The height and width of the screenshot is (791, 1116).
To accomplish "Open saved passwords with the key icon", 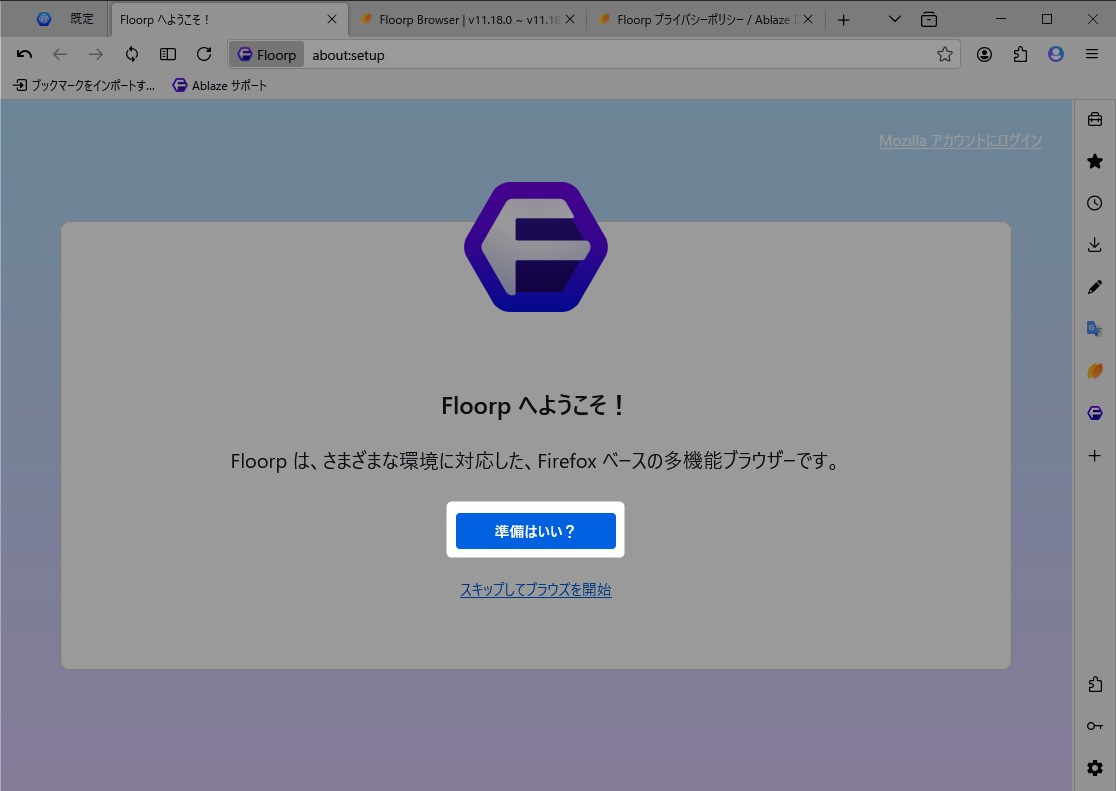I will (1094, 726).
